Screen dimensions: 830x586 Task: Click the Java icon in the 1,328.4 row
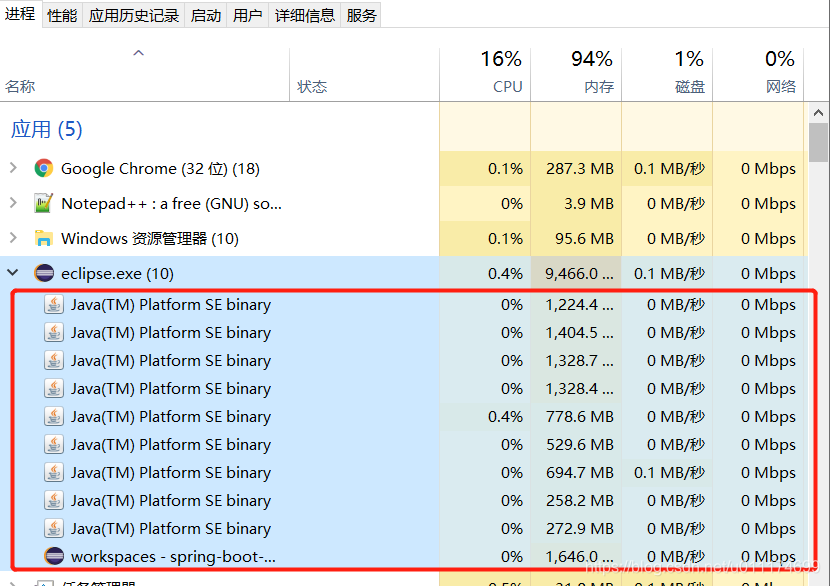[x=54, y=389]
